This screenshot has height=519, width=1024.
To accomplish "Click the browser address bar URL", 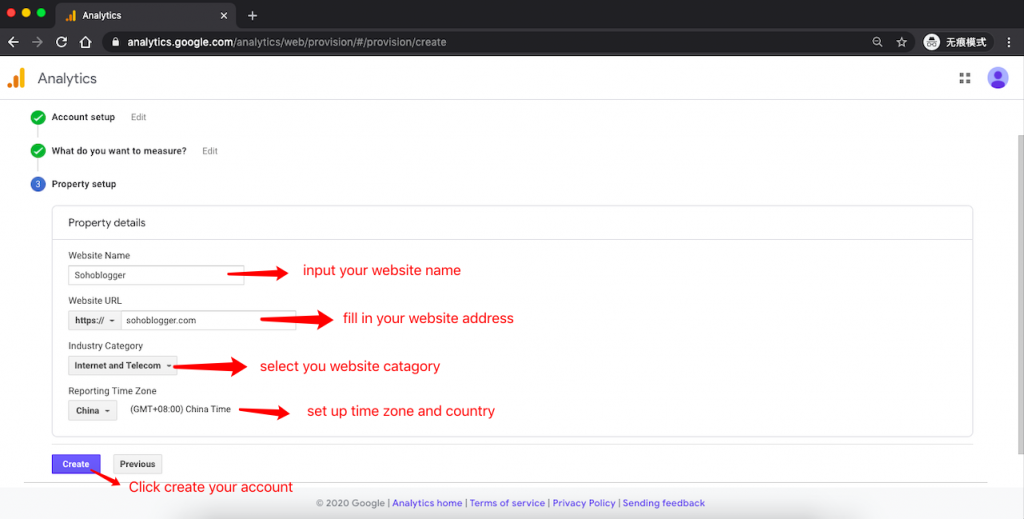I will 287,42.
